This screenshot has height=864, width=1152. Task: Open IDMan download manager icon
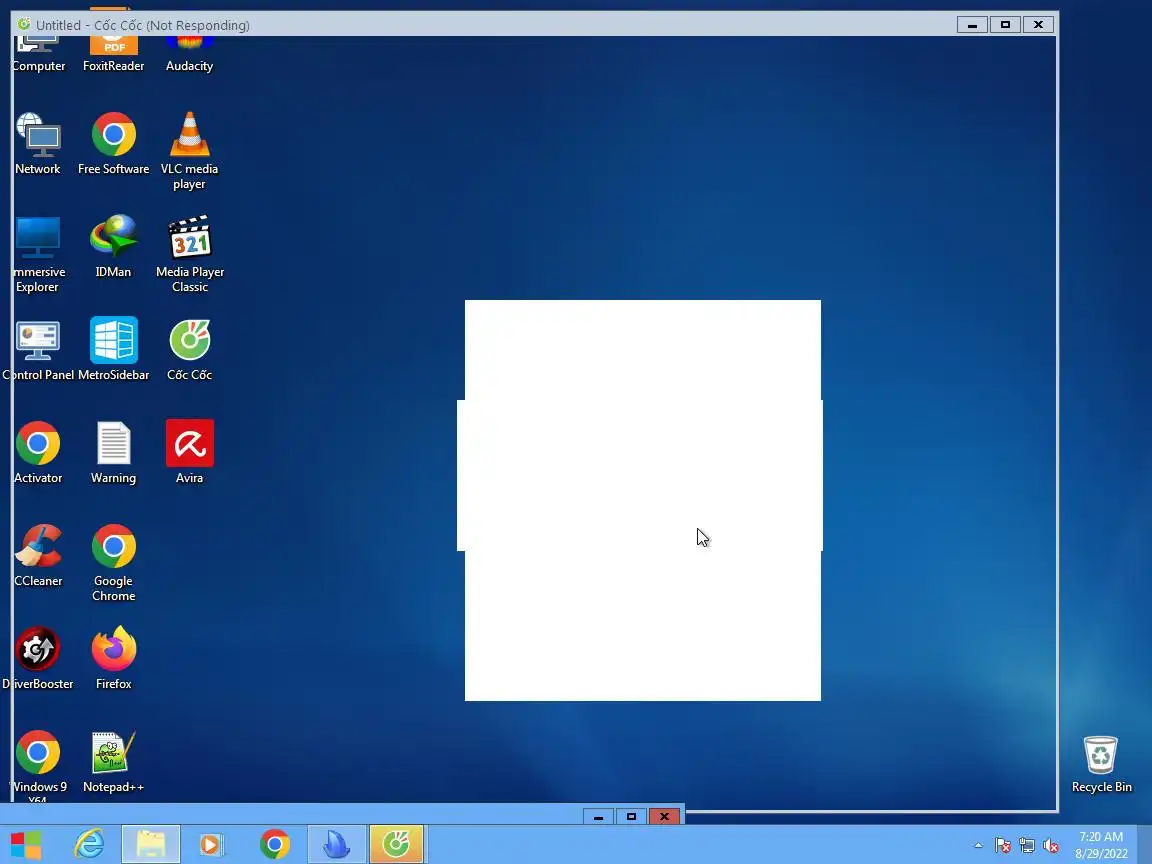[x=113, y=246]
